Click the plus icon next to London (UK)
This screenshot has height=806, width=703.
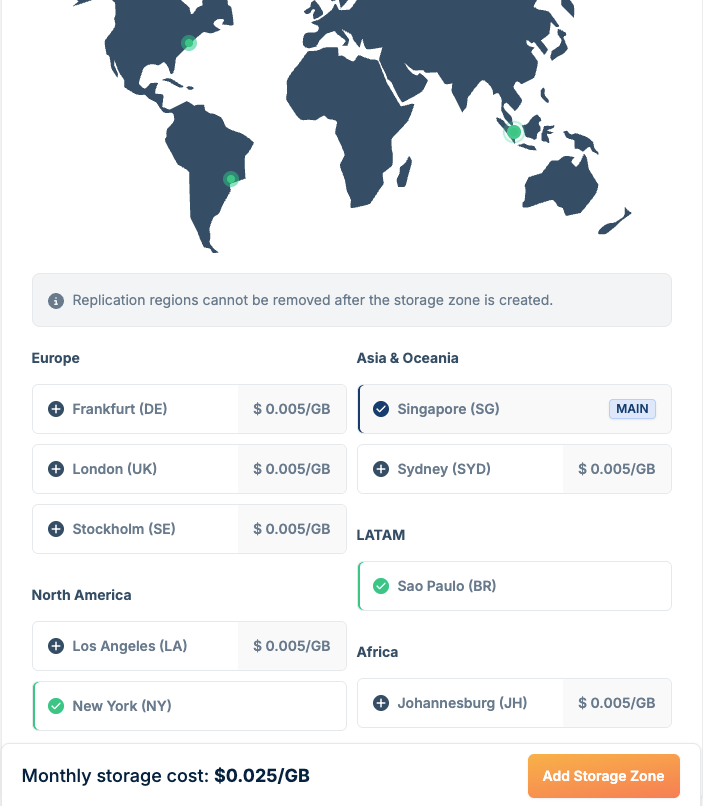(56, 469)
